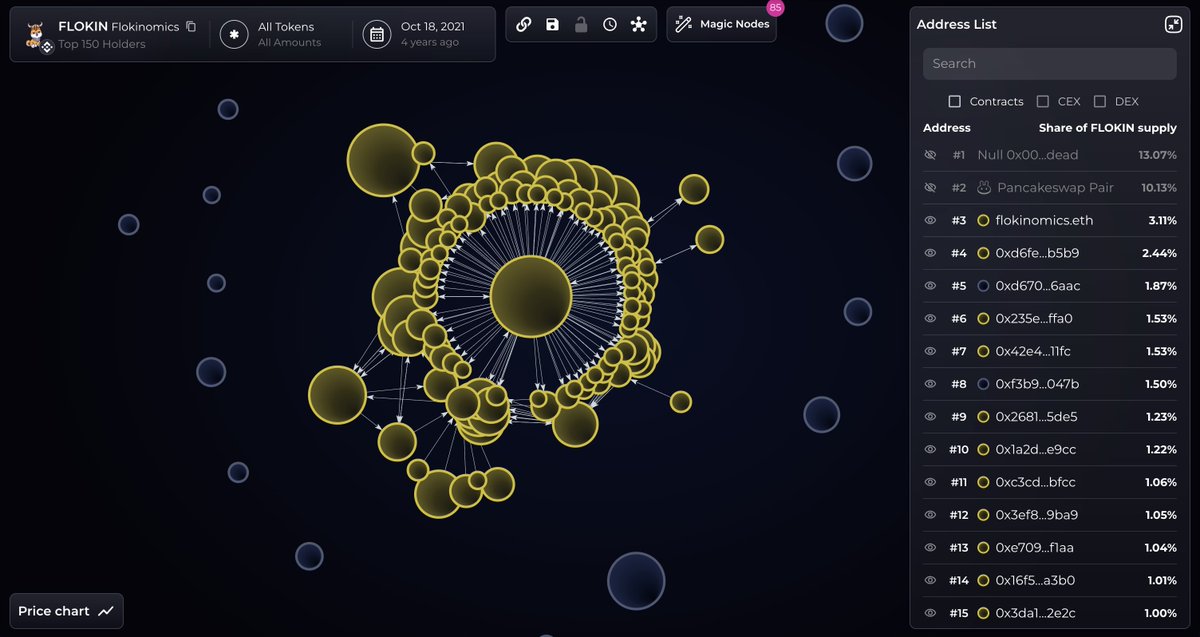This screenshot has height=637, width=1200.
Task: Click the blue dot beside 0xd670...6aac
Action: [x=983, y=286]
